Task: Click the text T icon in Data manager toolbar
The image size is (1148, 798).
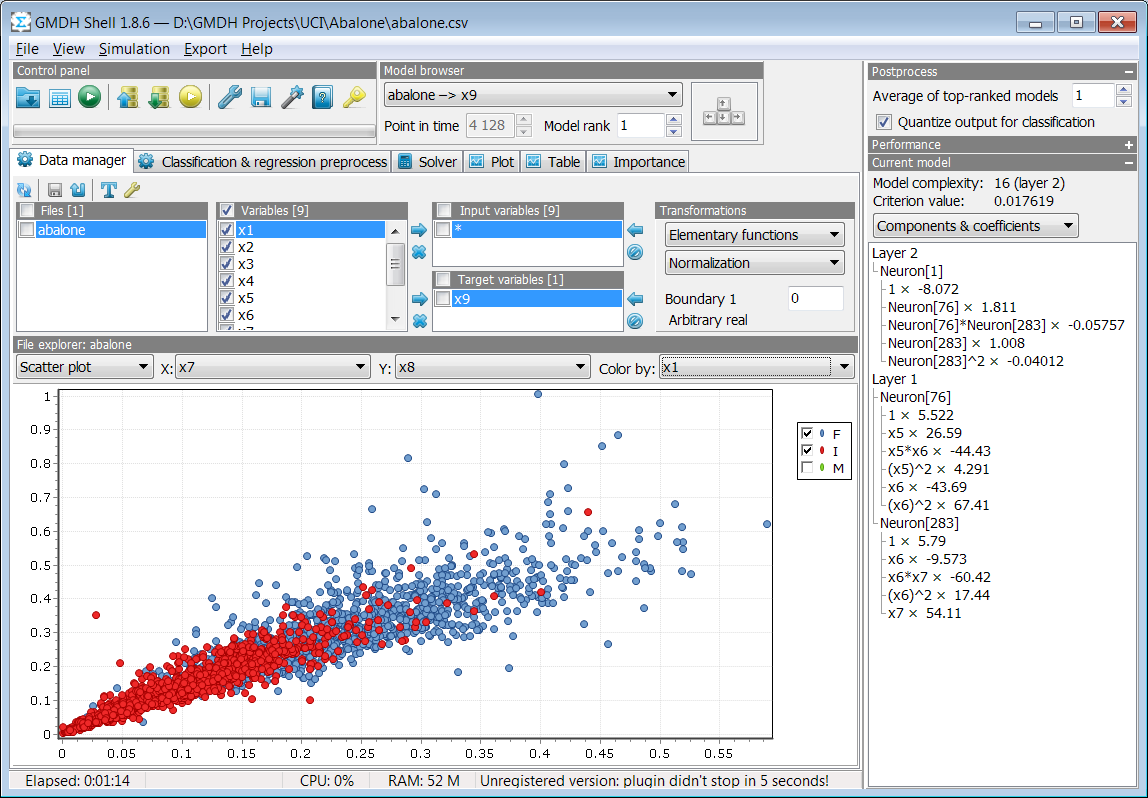Action: coord(108,190)
